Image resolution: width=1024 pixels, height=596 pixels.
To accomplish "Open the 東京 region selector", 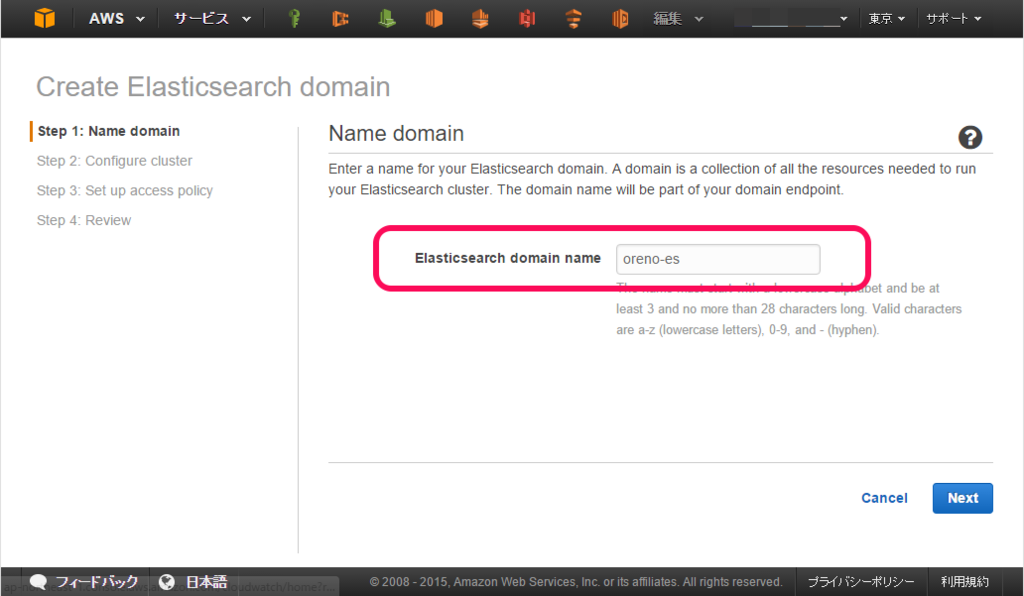I will point(887,19).
